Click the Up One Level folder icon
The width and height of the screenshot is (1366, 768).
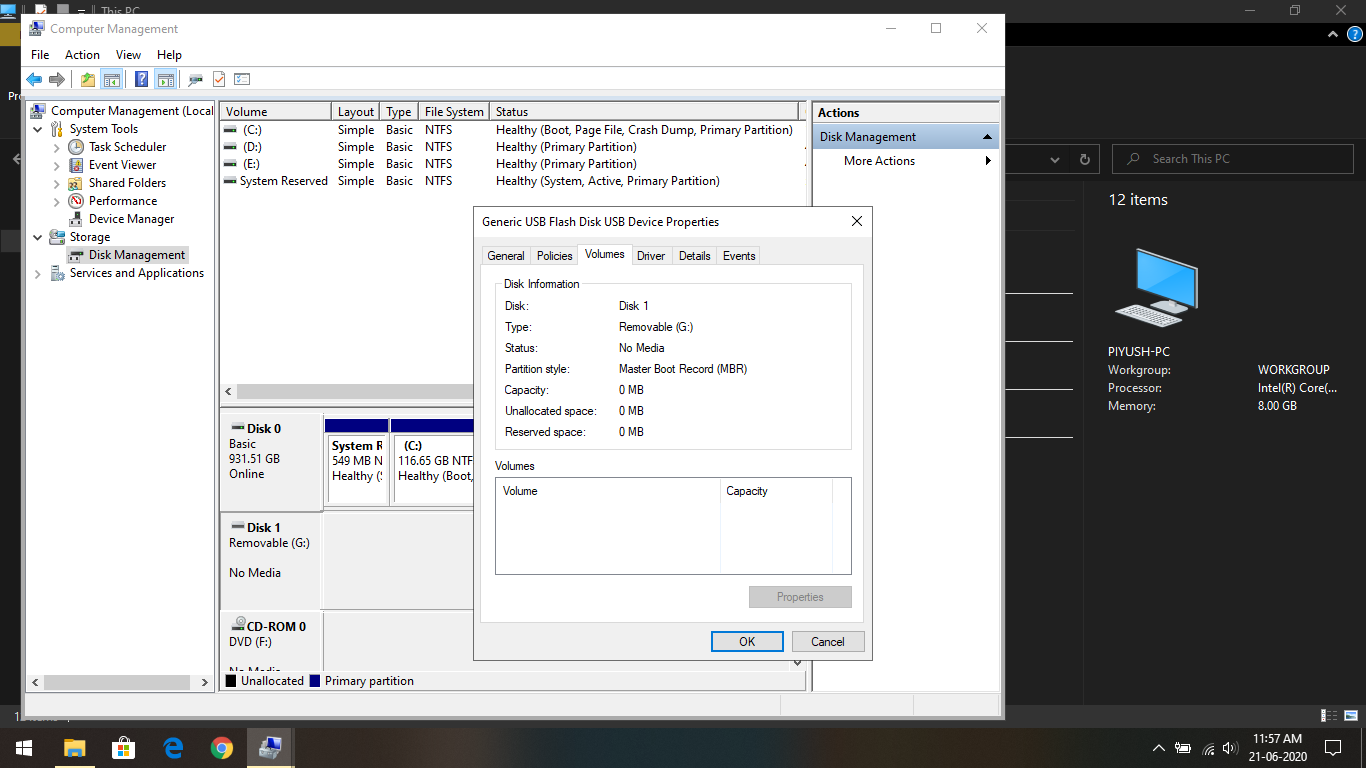tap(88, 80)
